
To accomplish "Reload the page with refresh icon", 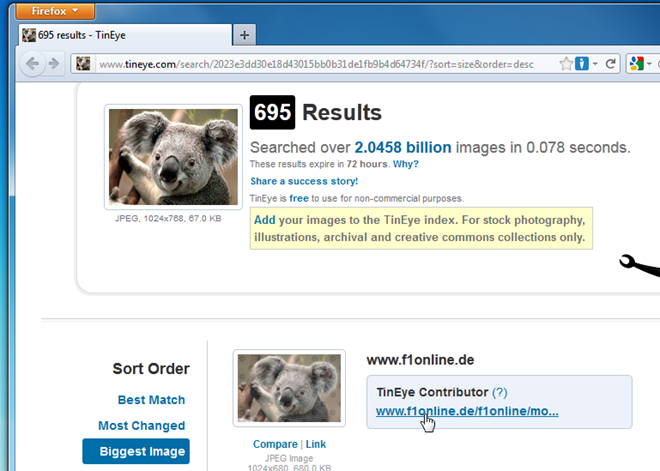I will [610, 64].
